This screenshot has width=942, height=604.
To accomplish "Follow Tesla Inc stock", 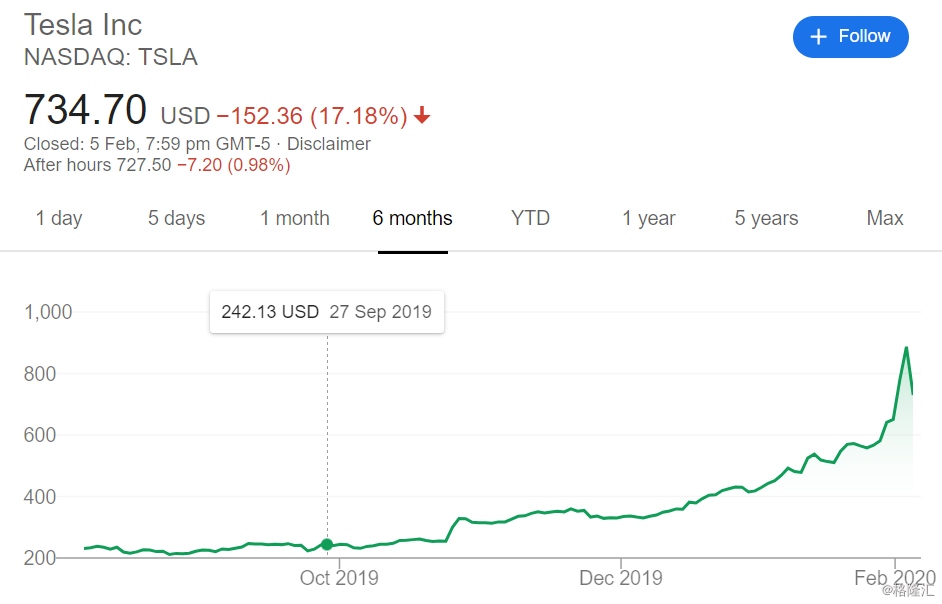I will pos(851,37).
